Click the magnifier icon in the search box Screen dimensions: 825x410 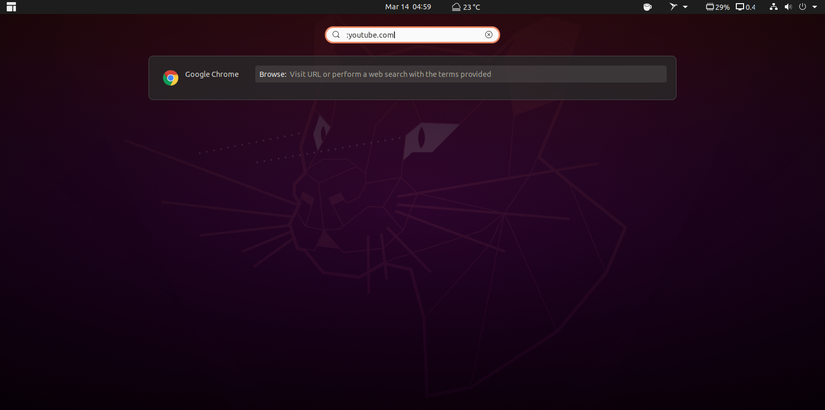pyautogui.click(x=336, y=35)
